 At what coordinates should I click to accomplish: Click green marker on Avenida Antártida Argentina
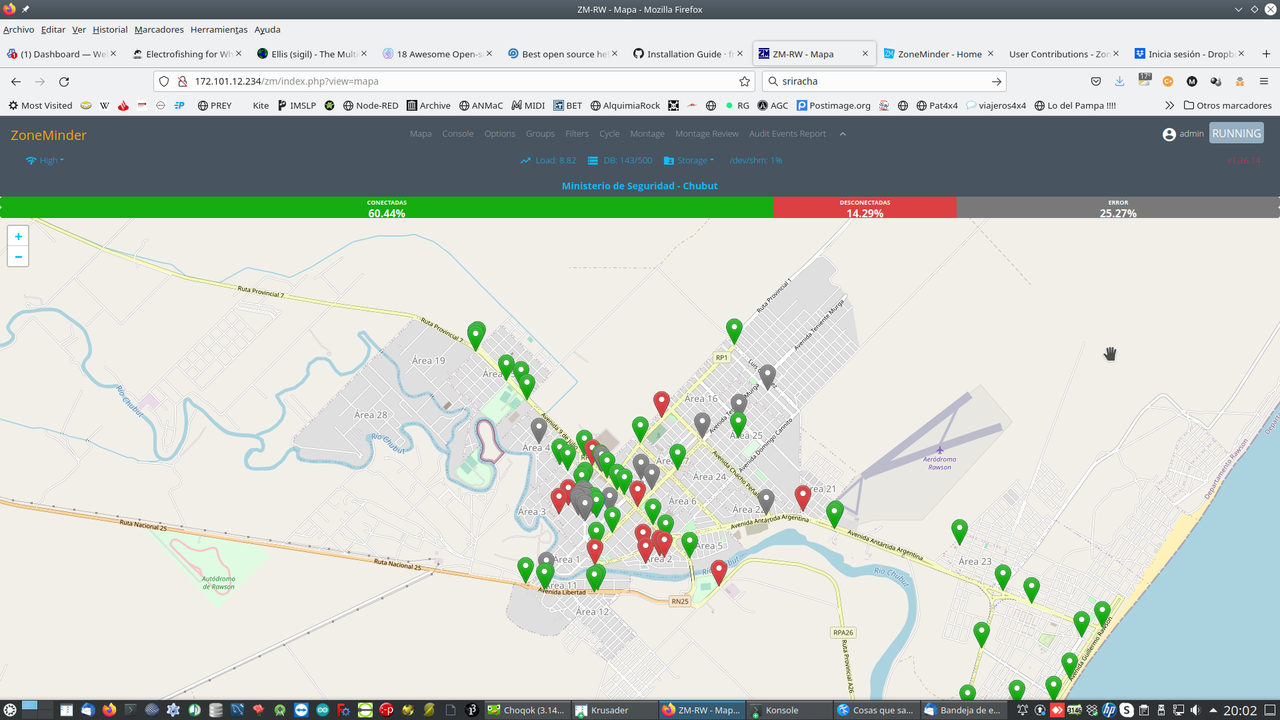835,514
